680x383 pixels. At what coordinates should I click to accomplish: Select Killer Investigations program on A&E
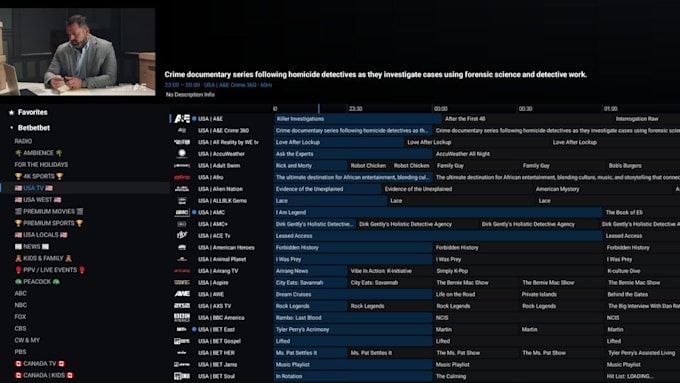[x=357, y=118]
